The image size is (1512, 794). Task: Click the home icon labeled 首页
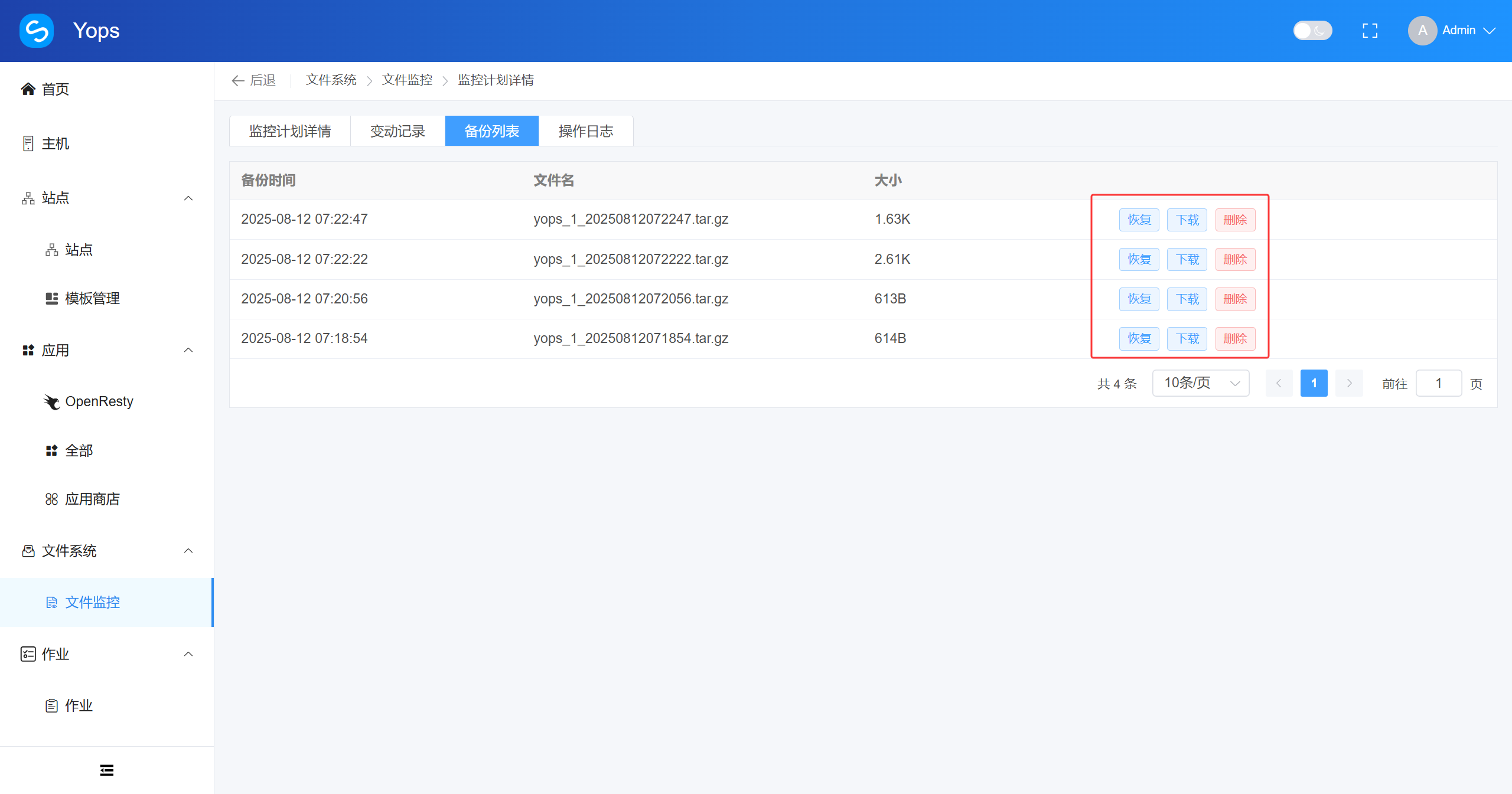pyautogui.click(x=28, y=89)
